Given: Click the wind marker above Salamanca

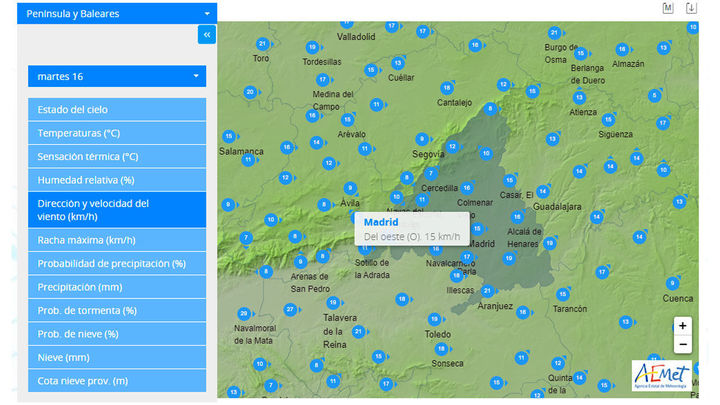Looking at the screenshot, I should pos(229,136).
